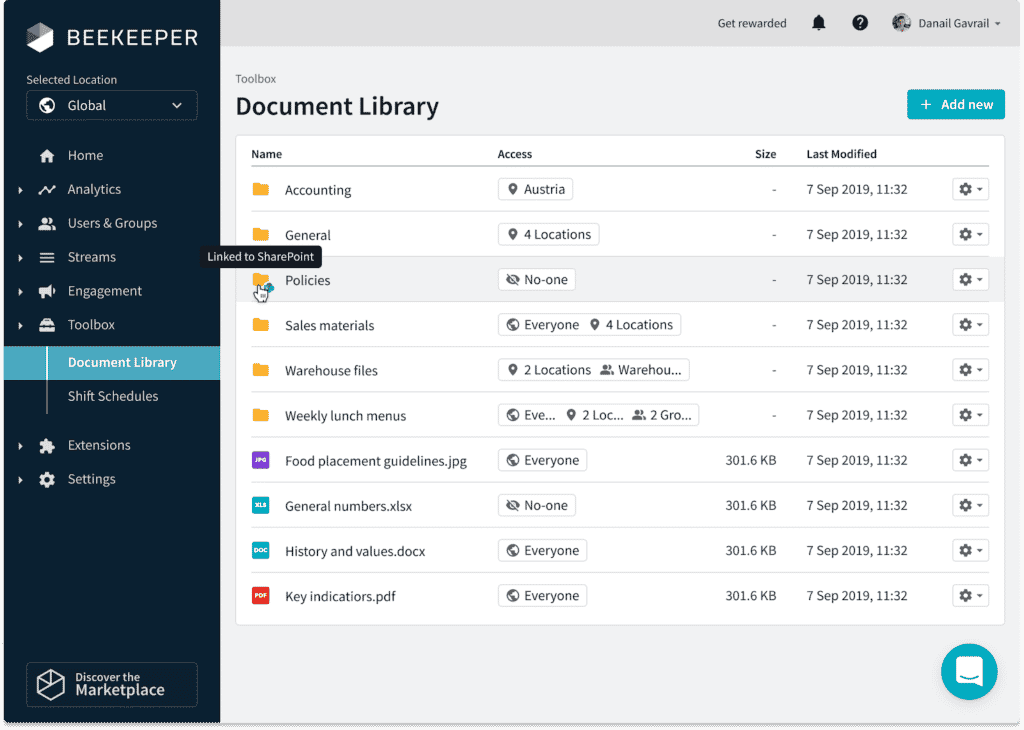Open the chat support bubble
Image resolution: width=1024 pixels, height=730 pixels.
969,671
